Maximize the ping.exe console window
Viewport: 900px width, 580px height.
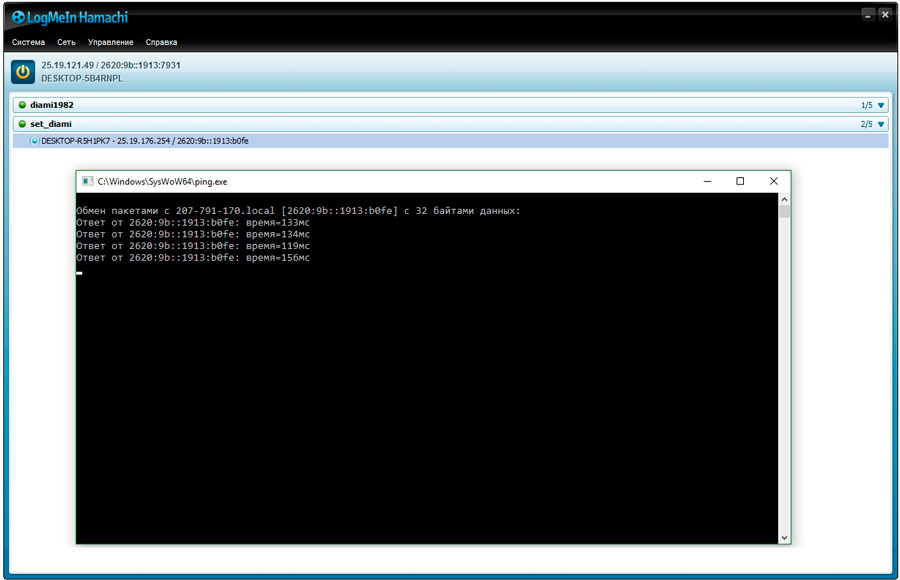pyautogui.click(x=740, y=181)
